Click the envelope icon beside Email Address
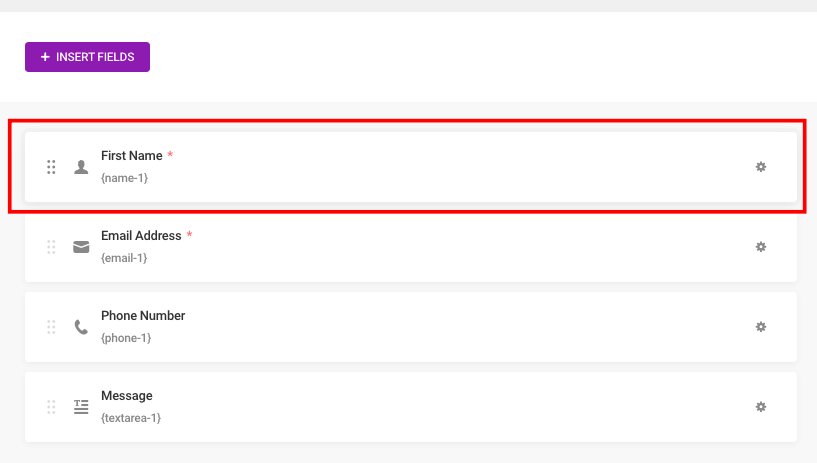Image resolution: width=817 pixels, height=463 pixels. (81, 247)
